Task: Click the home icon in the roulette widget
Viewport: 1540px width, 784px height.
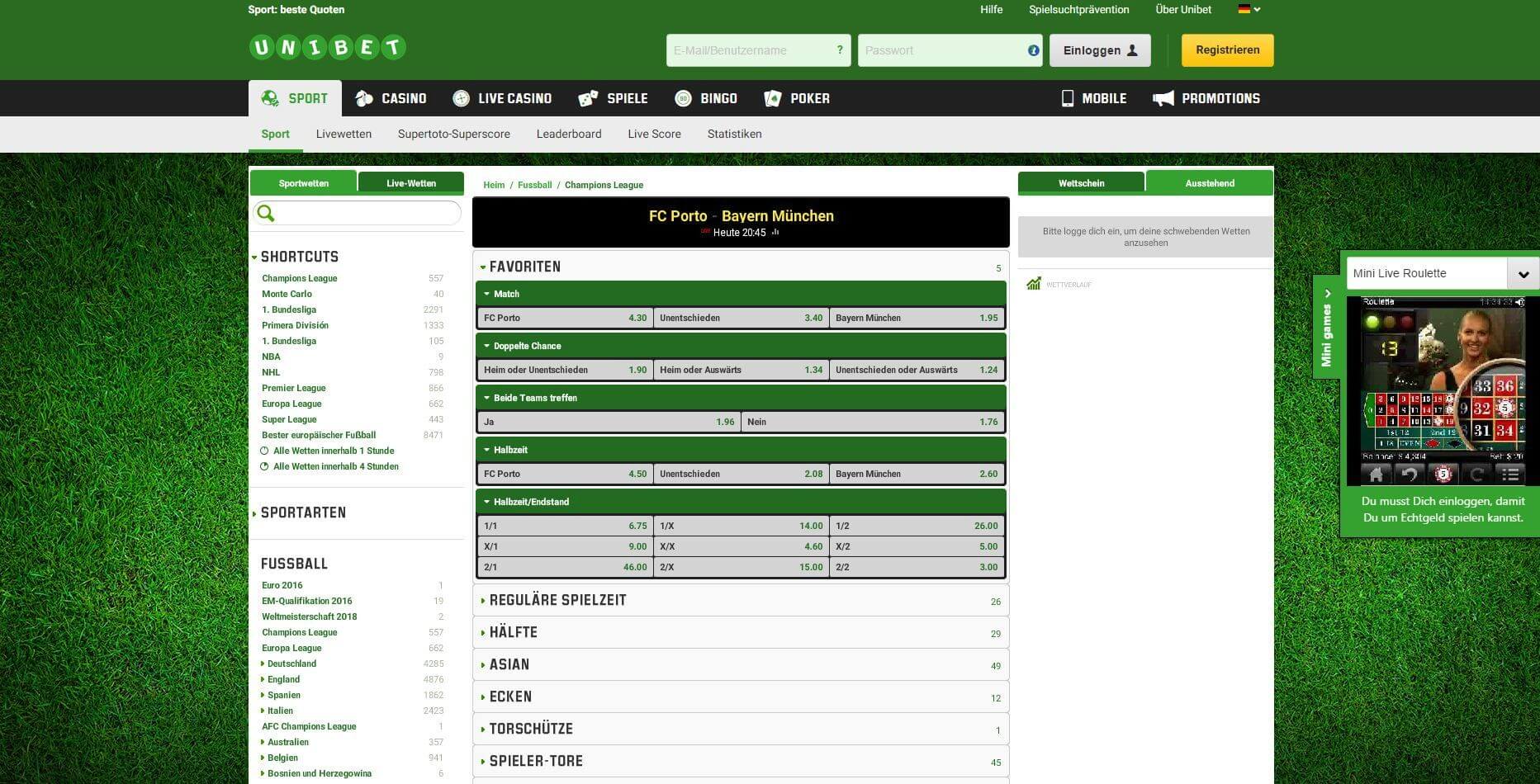Action: [1376, 473]
